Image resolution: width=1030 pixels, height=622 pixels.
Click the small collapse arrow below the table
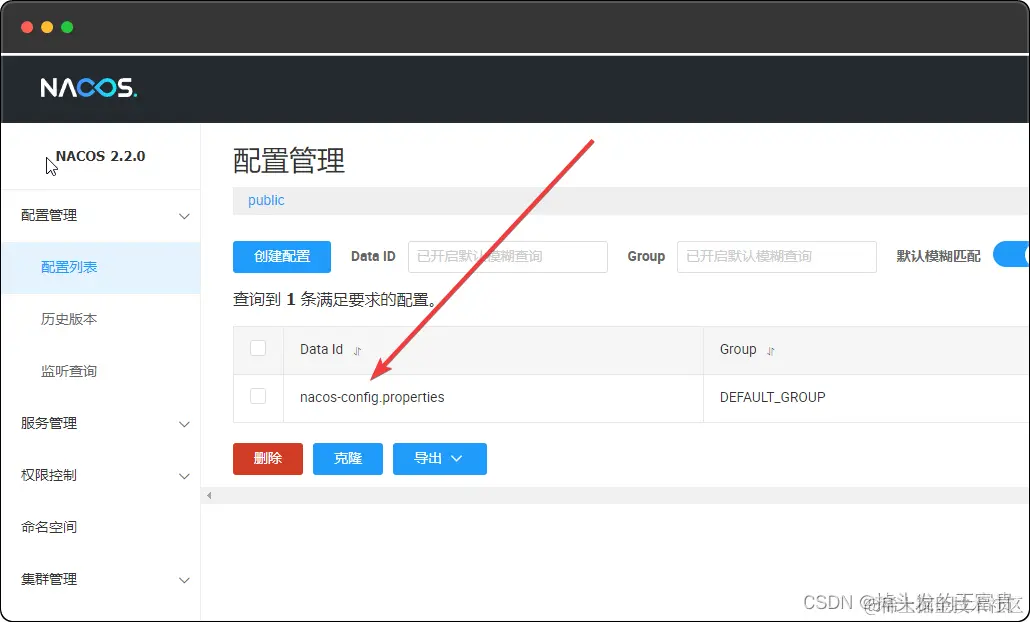pos(208,495)
